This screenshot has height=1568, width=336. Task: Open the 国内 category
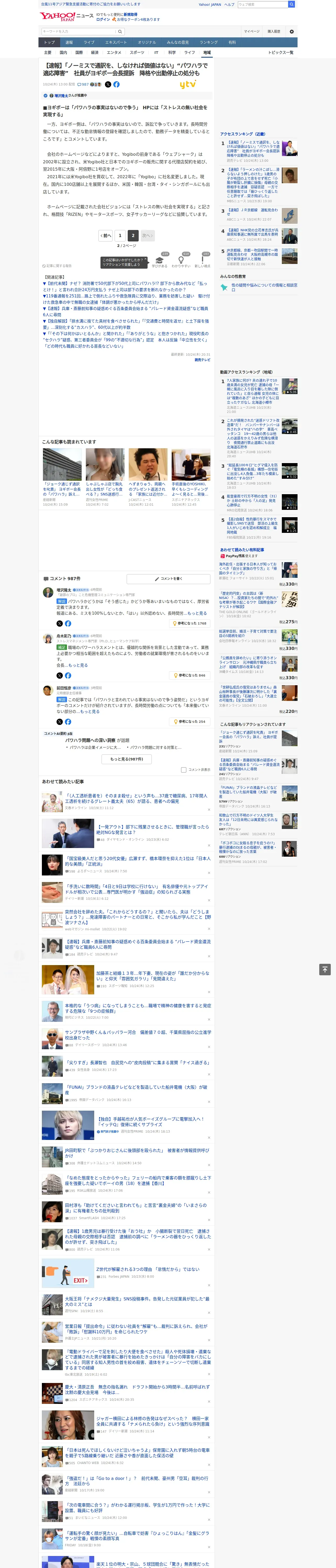click(x=63, y=53)
